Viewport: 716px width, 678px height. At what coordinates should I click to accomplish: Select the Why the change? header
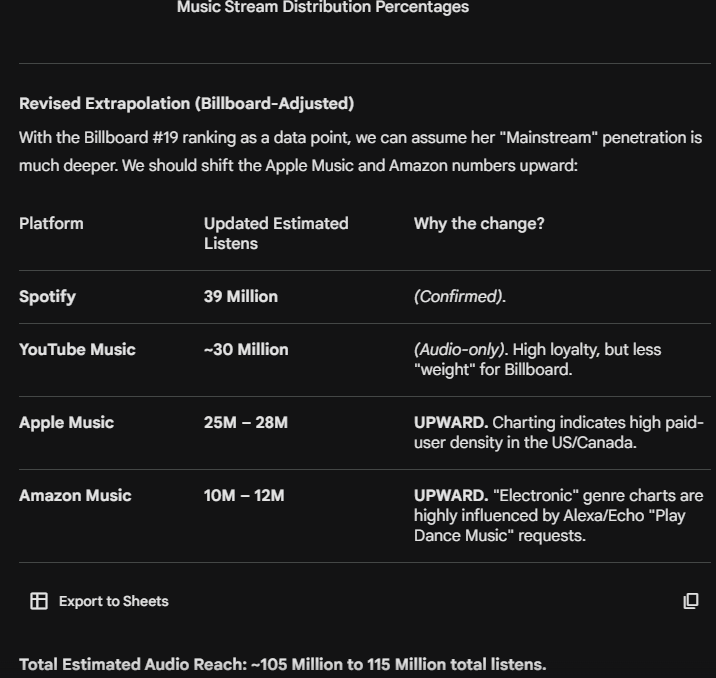tap(479, 224)
